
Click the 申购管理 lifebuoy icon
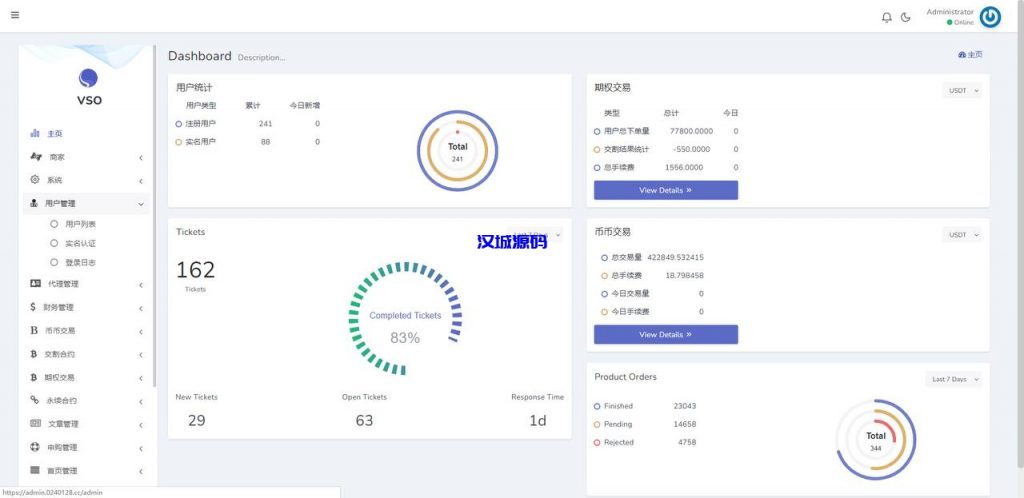pyautogui.click(x=35, y=447)
